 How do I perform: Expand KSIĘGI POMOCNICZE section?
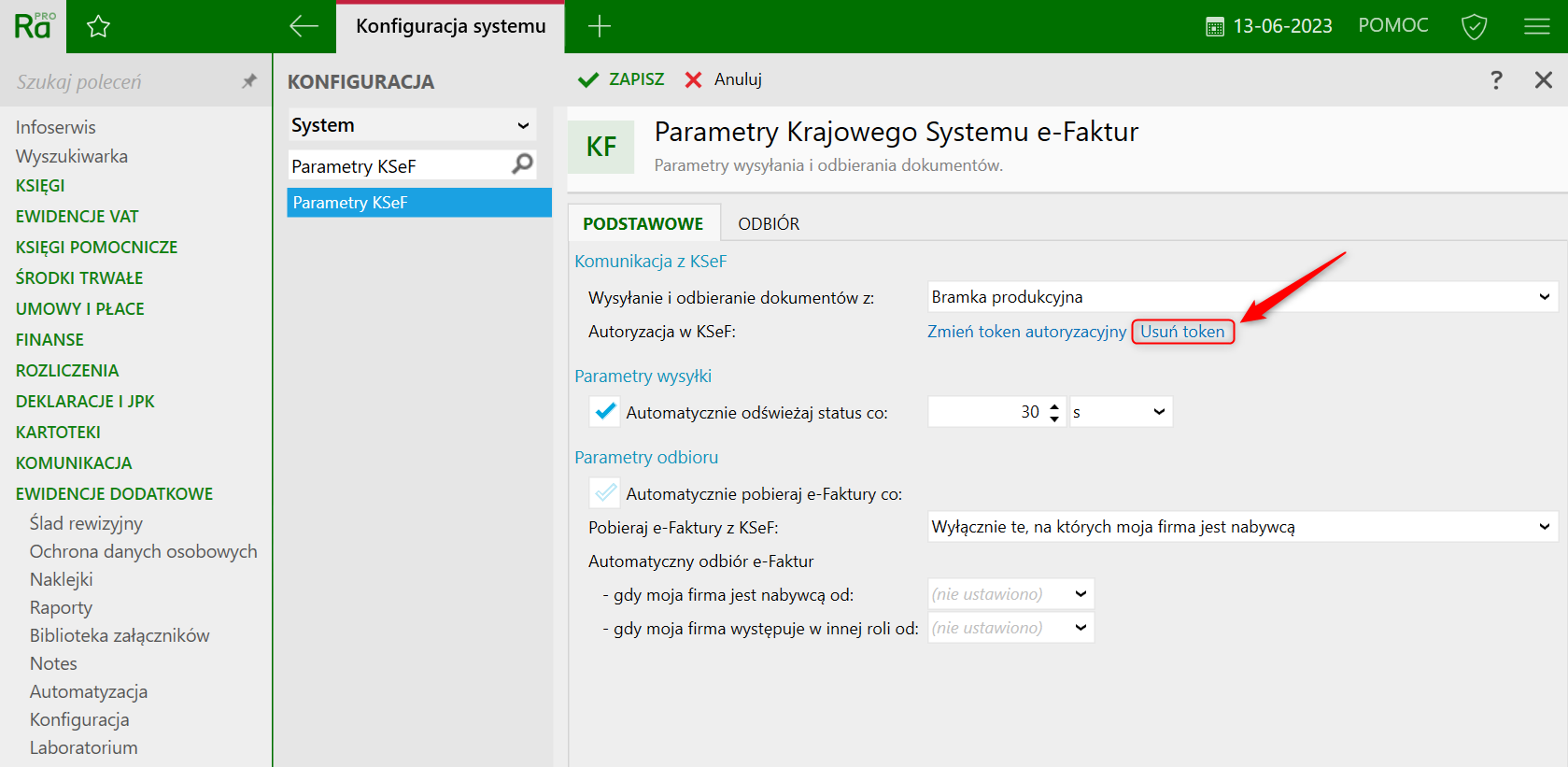96,248
